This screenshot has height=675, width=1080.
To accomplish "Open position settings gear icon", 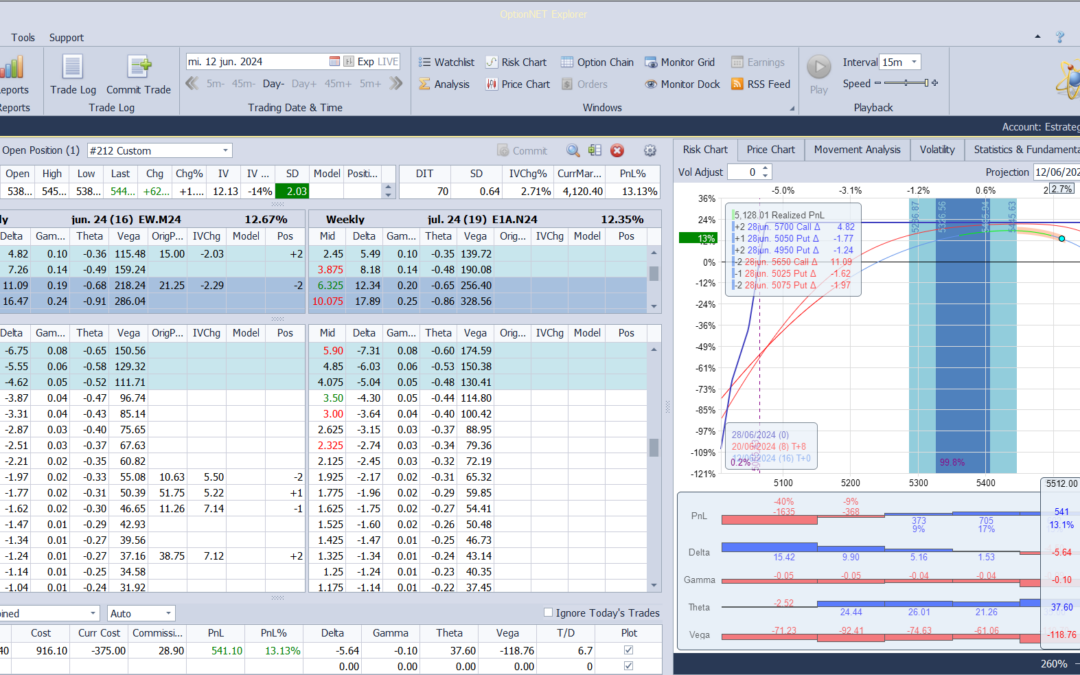I will (x=650, y=150).
